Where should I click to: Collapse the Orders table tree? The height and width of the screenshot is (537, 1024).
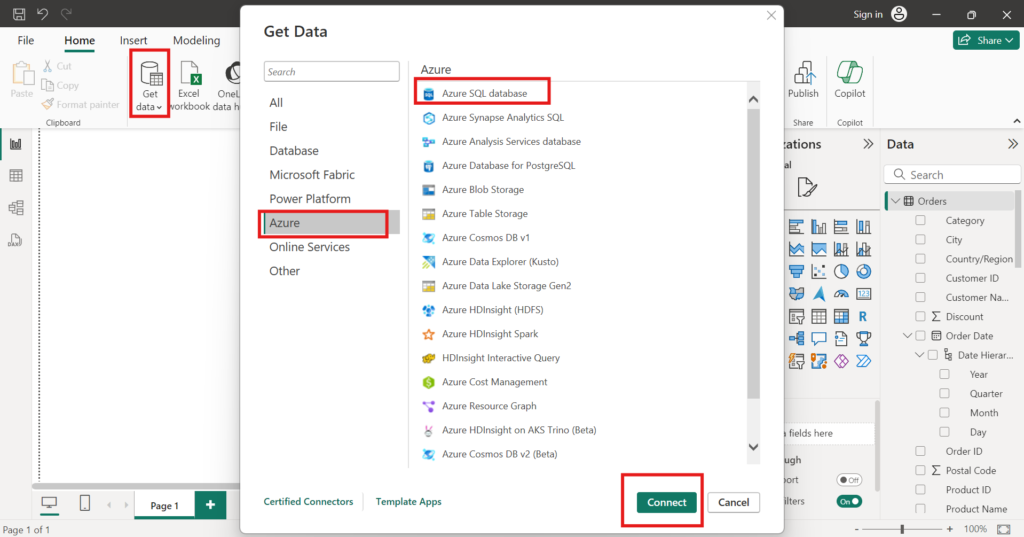pos(896,201)
